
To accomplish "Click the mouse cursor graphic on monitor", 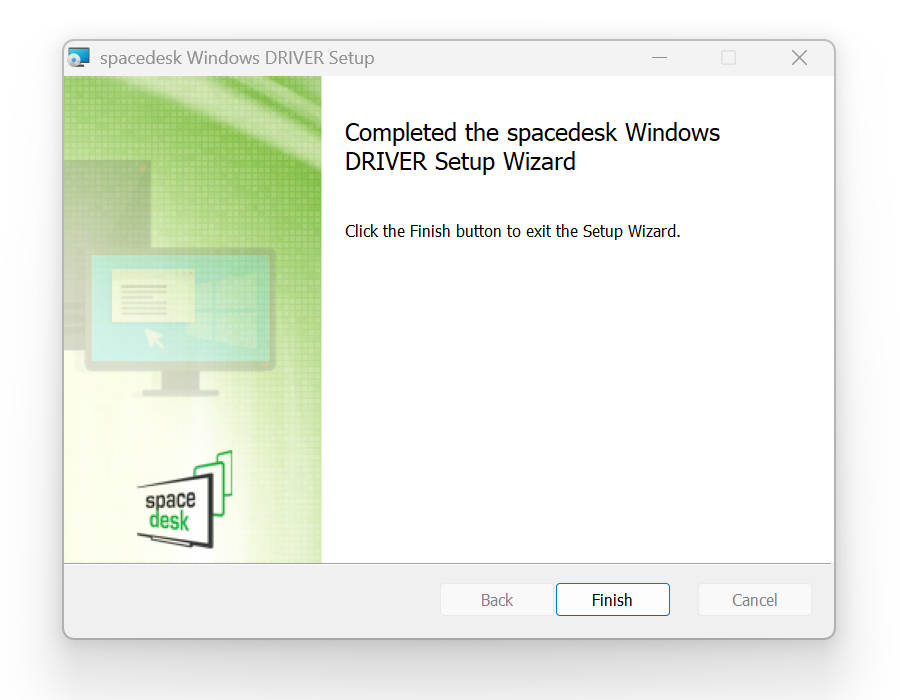I will (x=154, y=338).
